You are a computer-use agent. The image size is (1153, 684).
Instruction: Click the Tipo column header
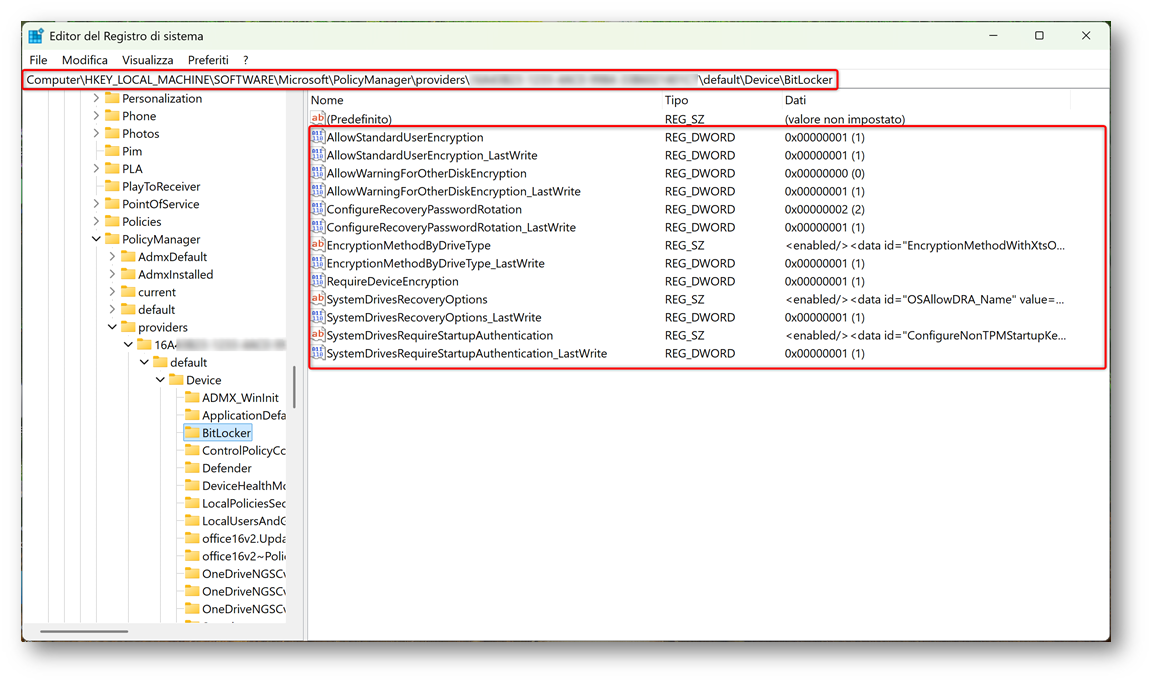click(x=676, y=100)
